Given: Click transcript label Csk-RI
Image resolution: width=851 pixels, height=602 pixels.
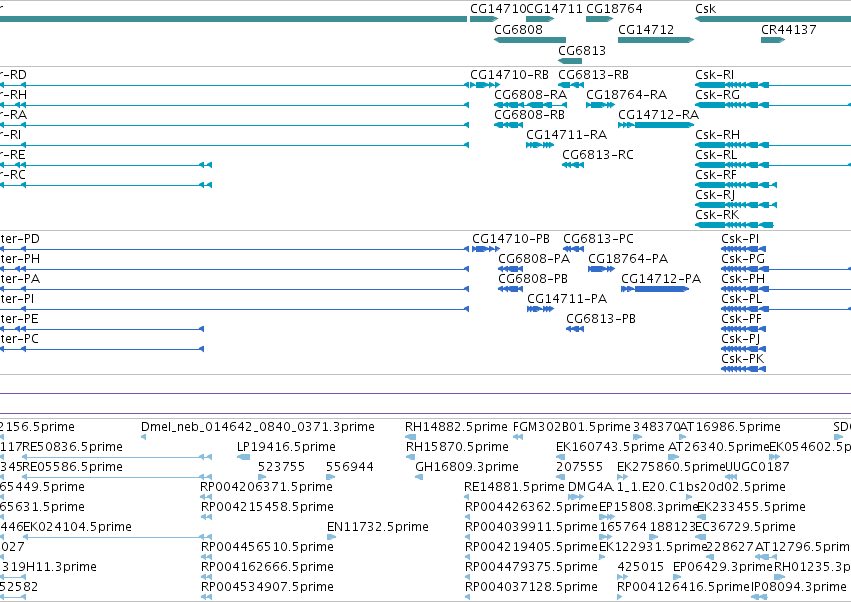Looking at the screenshot, I should pyautogui.click(x=714, y=75).
